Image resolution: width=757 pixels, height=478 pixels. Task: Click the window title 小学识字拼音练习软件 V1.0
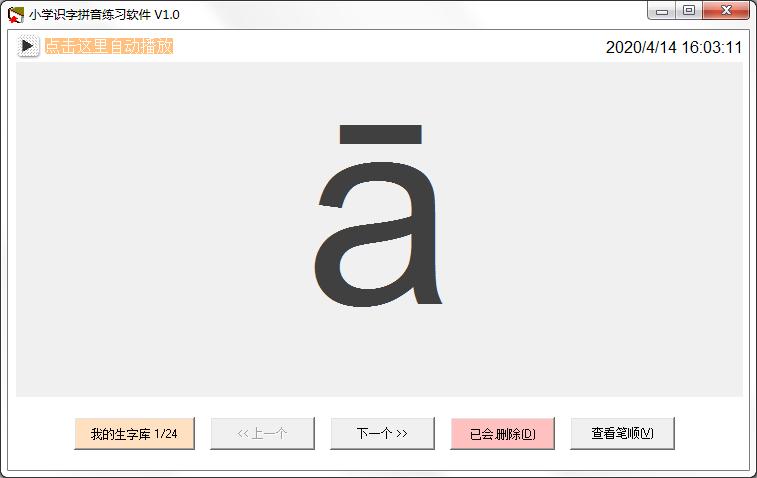point(104,14)
